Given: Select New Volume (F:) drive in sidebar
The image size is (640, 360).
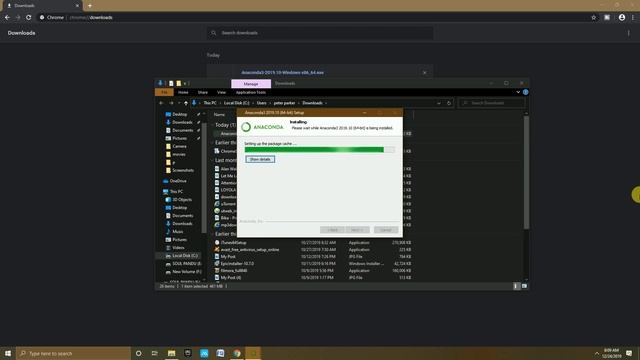Looking at the screenshot, I should pyautogui.click(x=187, y=271).
